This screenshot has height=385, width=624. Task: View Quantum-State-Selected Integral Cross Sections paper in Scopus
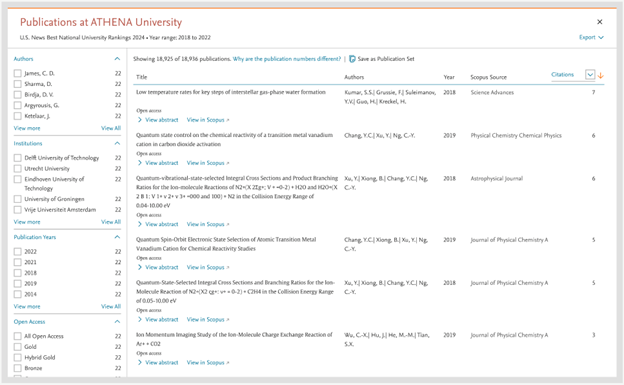pyautogui.click(x=208, y=319)
